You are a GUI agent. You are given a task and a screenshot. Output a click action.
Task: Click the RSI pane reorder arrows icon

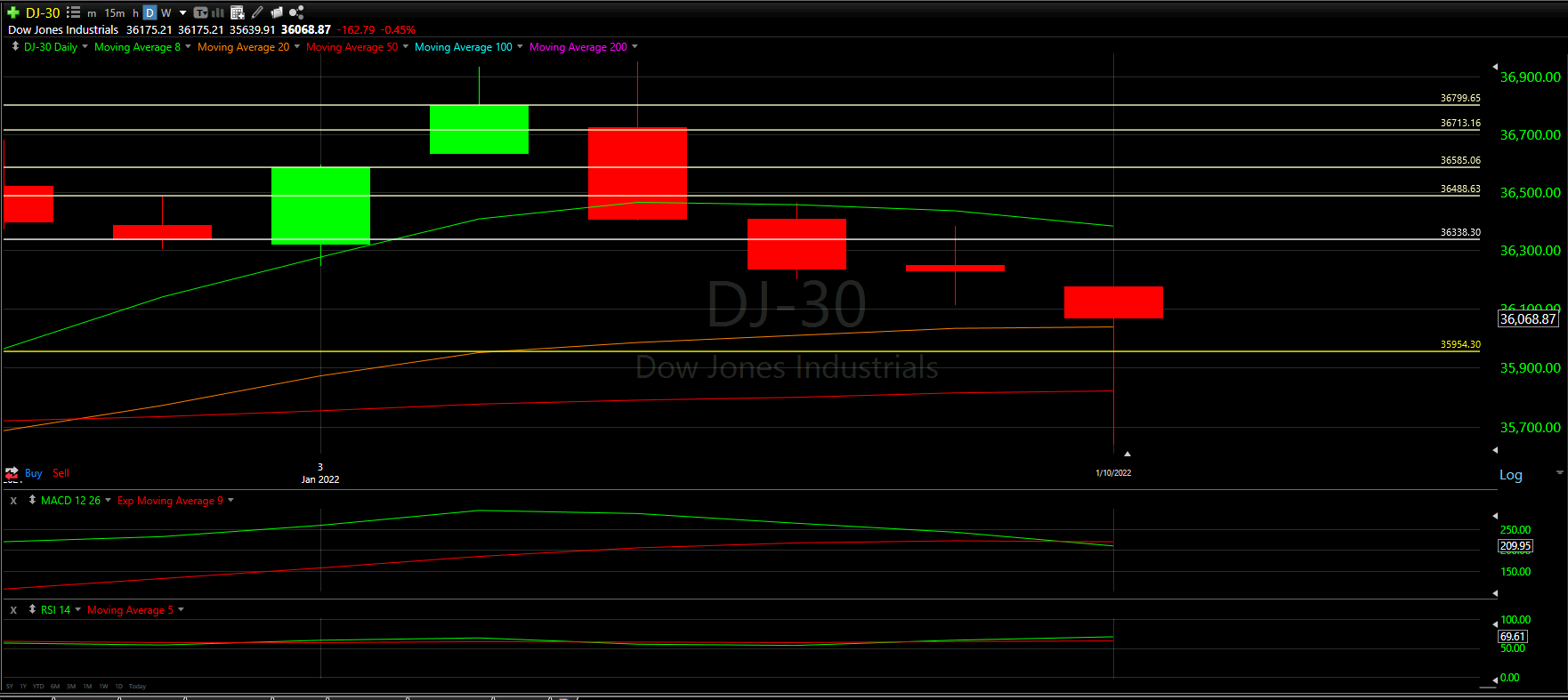32,609
